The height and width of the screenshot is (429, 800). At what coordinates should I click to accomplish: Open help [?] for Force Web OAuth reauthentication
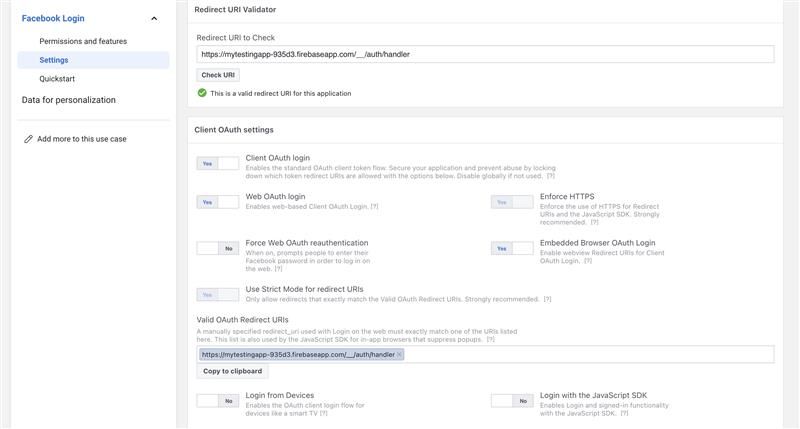click(x=278, y=269)
